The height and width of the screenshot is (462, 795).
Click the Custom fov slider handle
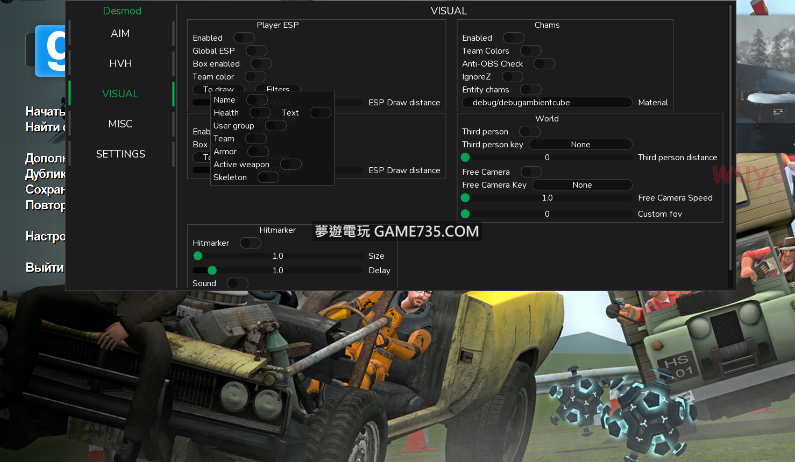[465, 214]
